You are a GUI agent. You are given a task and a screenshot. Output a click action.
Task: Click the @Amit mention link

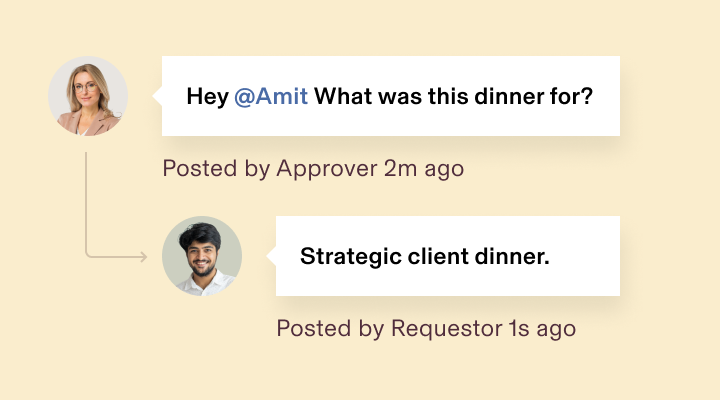pyautogui.click(x=271, y=97)
